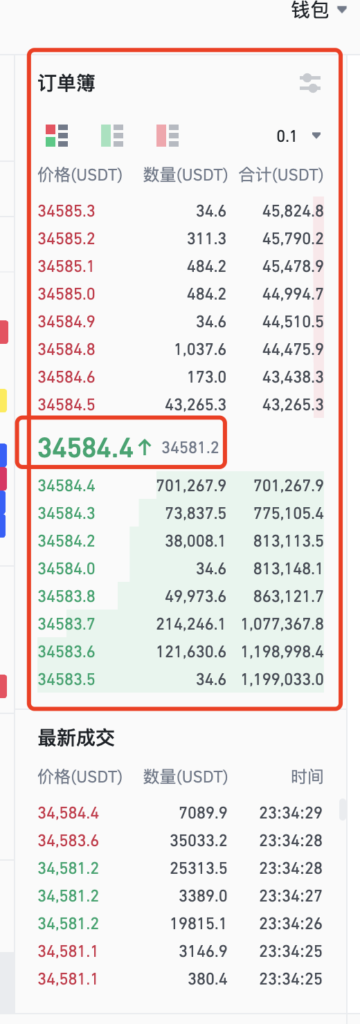Image resolution: width=360 pixels, height=1024 pixels.
Task: Click the 订单簿 panel title
Action: 67,84
